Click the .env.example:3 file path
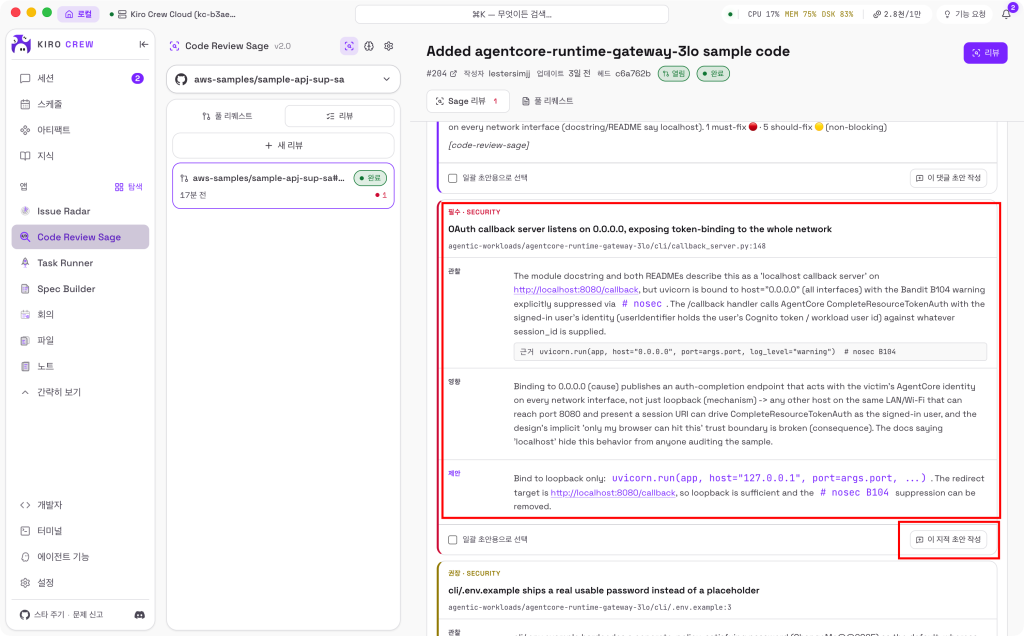 coord(590,607)
